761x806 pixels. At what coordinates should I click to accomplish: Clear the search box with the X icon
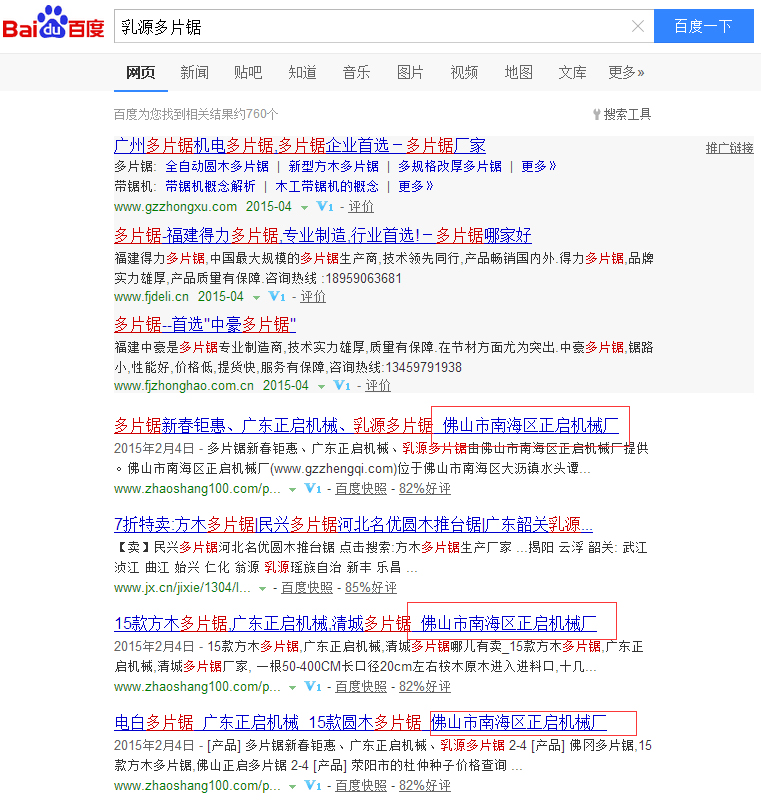pos(638,26)
